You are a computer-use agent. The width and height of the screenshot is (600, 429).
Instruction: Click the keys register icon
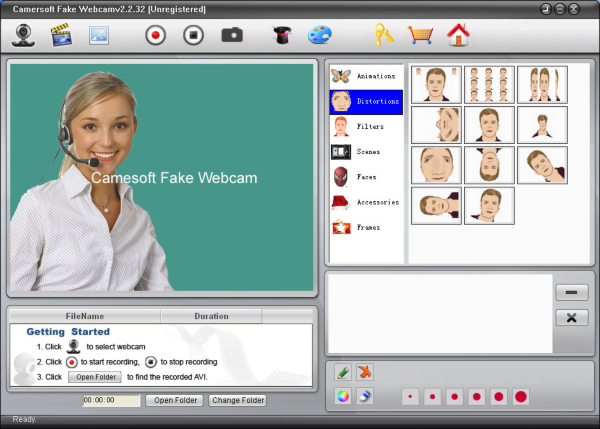(x=384, y=35)
